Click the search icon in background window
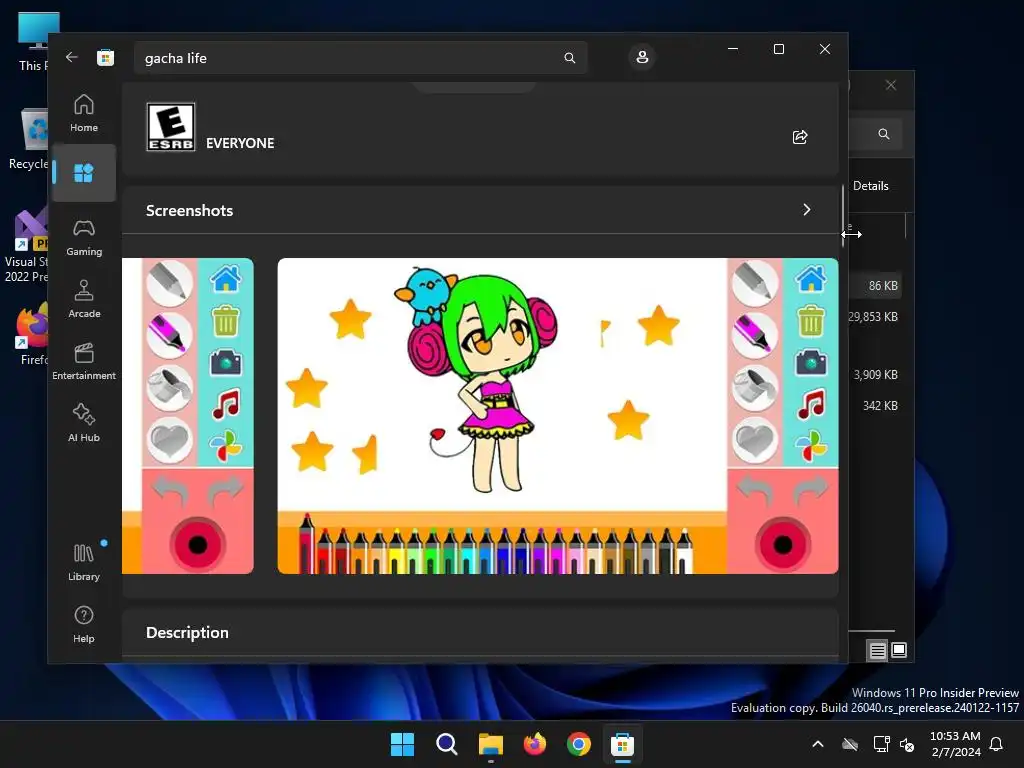This screenshot has width=1024, height=768. point(884,134)
